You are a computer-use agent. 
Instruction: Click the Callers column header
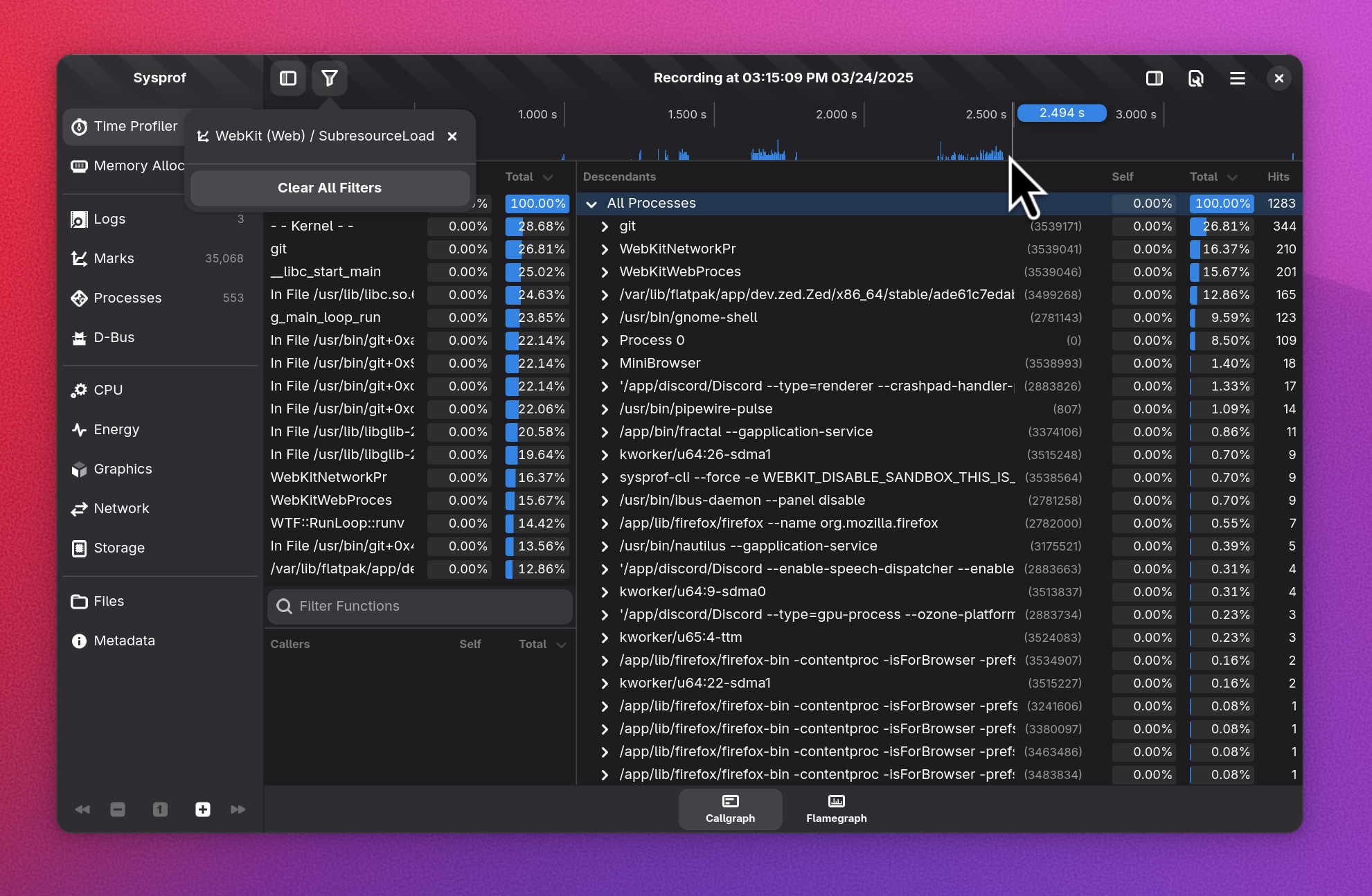(290, 645)
